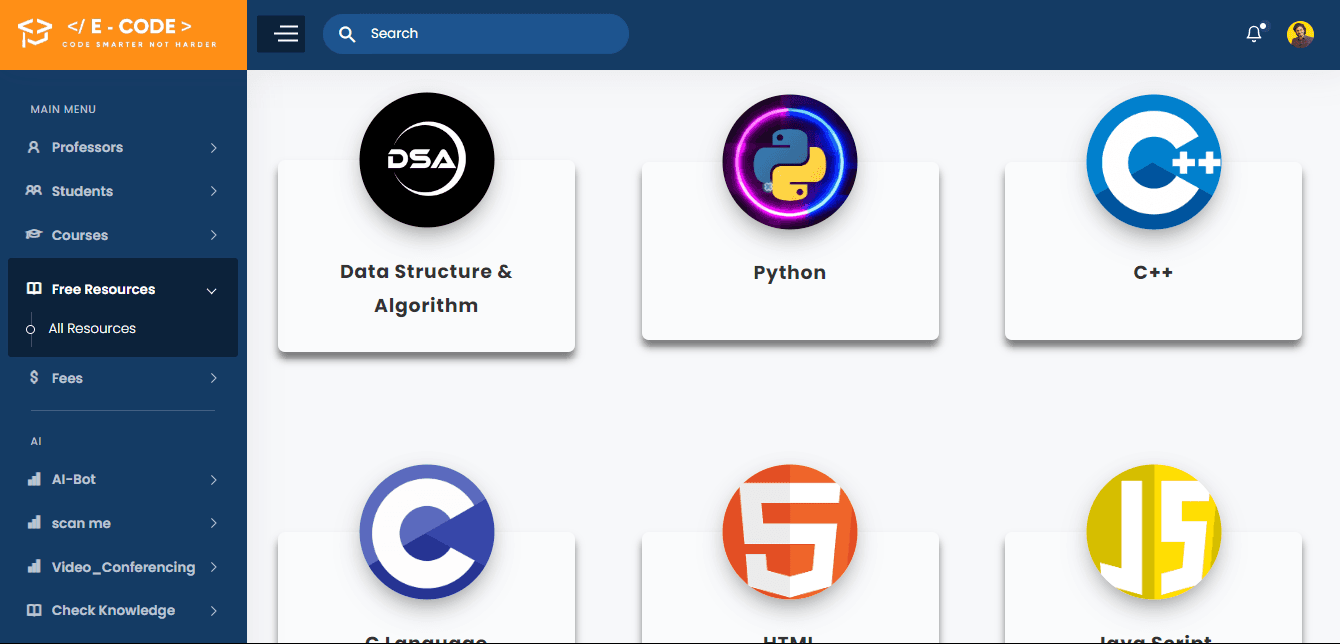Image resolution: width=1340 pixels, height=644 pixels.
Task: Open the user profile avatar
Action: pyautogui.click(x=1300, y=34)
